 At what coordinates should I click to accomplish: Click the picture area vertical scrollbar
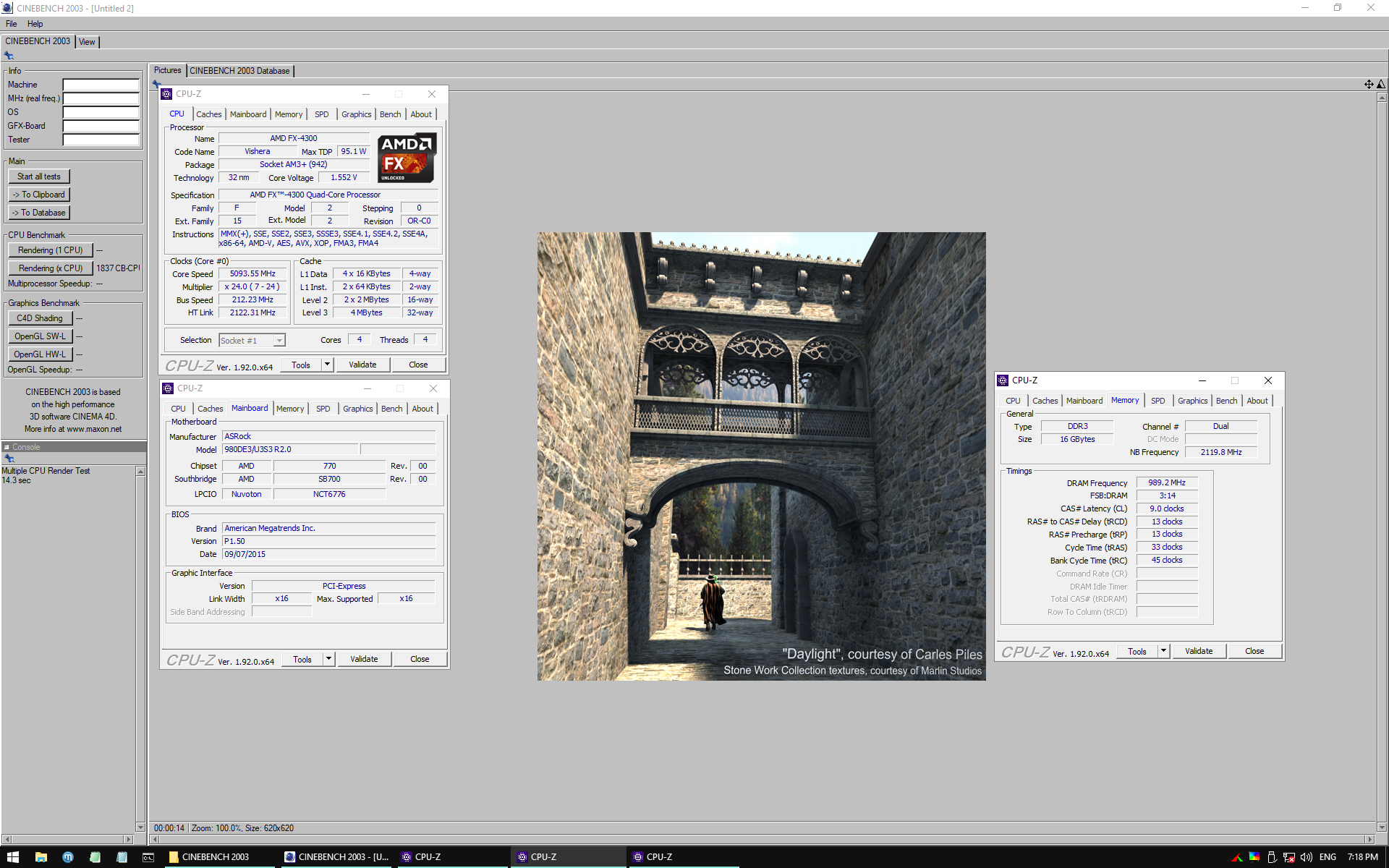1382,462
